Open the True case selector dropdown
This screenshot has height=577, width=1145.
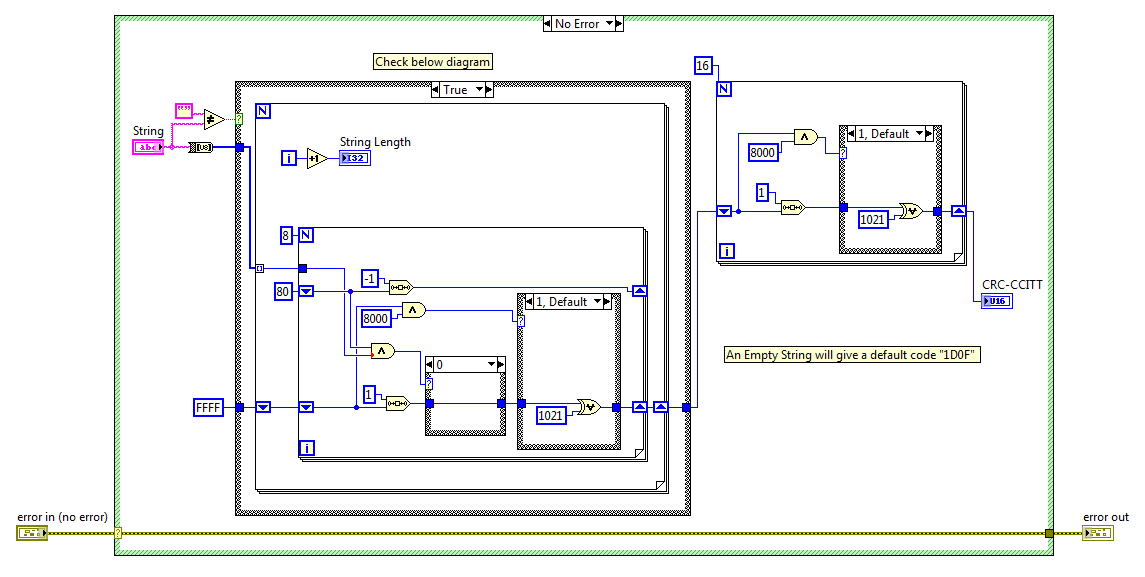479,90
